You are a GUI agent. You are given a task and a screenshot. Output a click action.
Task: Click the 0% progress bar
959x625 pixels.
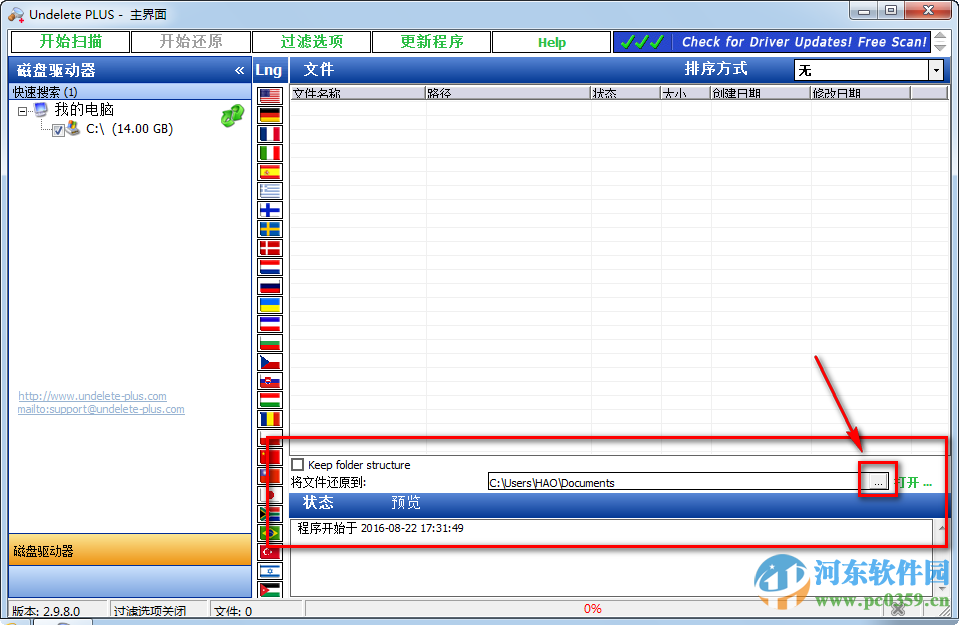coord(592,608)
